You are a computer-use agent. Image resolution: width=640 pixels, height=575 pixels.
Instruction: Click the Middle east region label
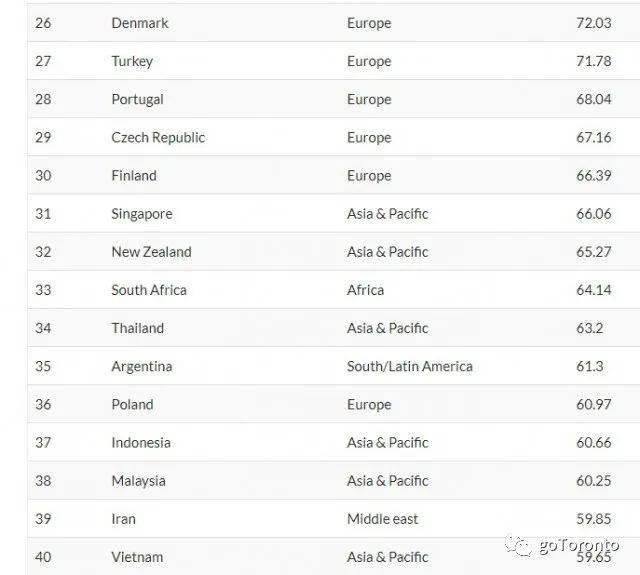pyautogui.click(x=383, y=519)
